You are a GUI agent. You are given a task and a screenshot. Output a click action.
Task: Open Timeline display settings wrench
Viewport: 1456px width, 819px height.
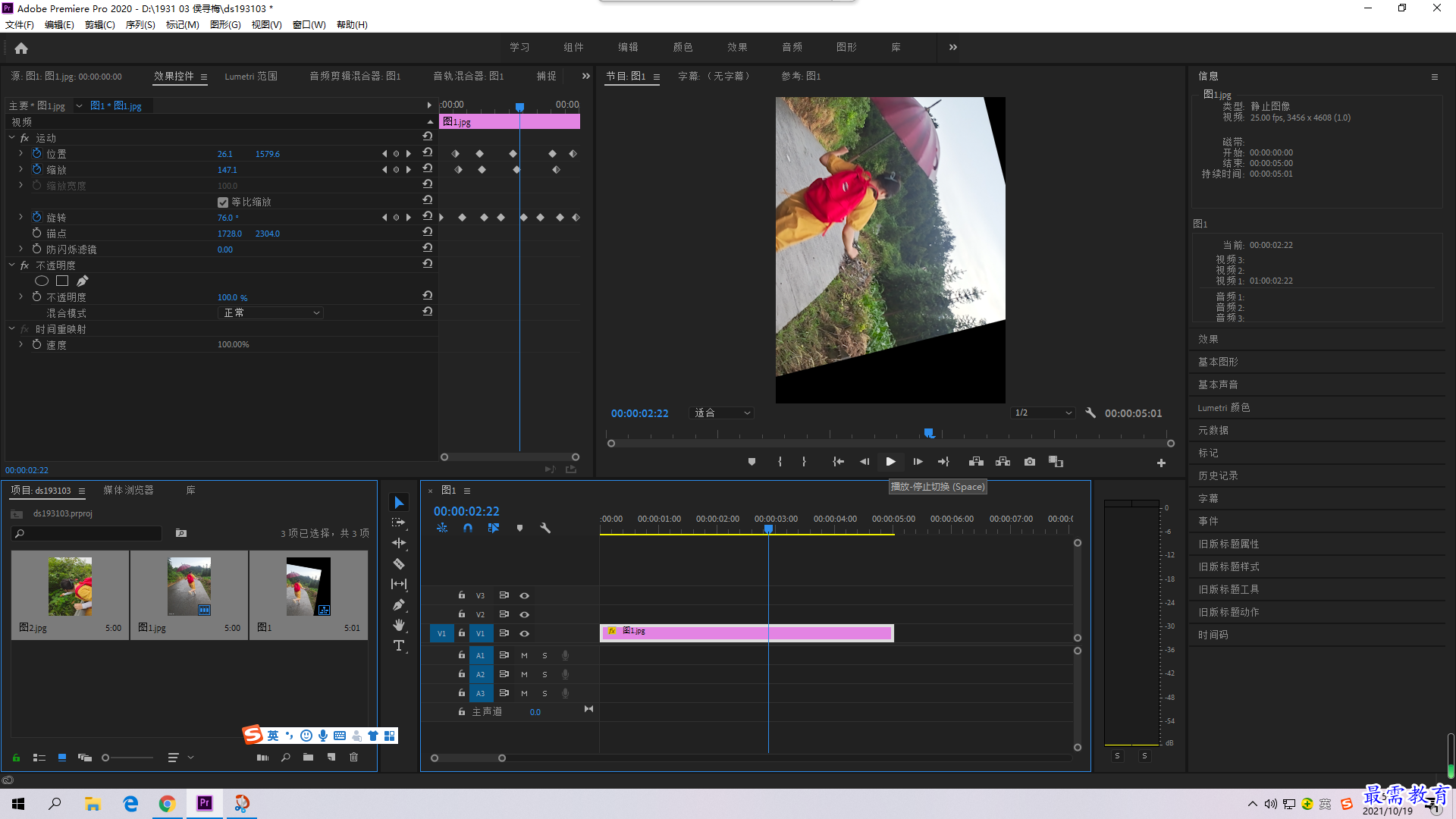[545, 528]
